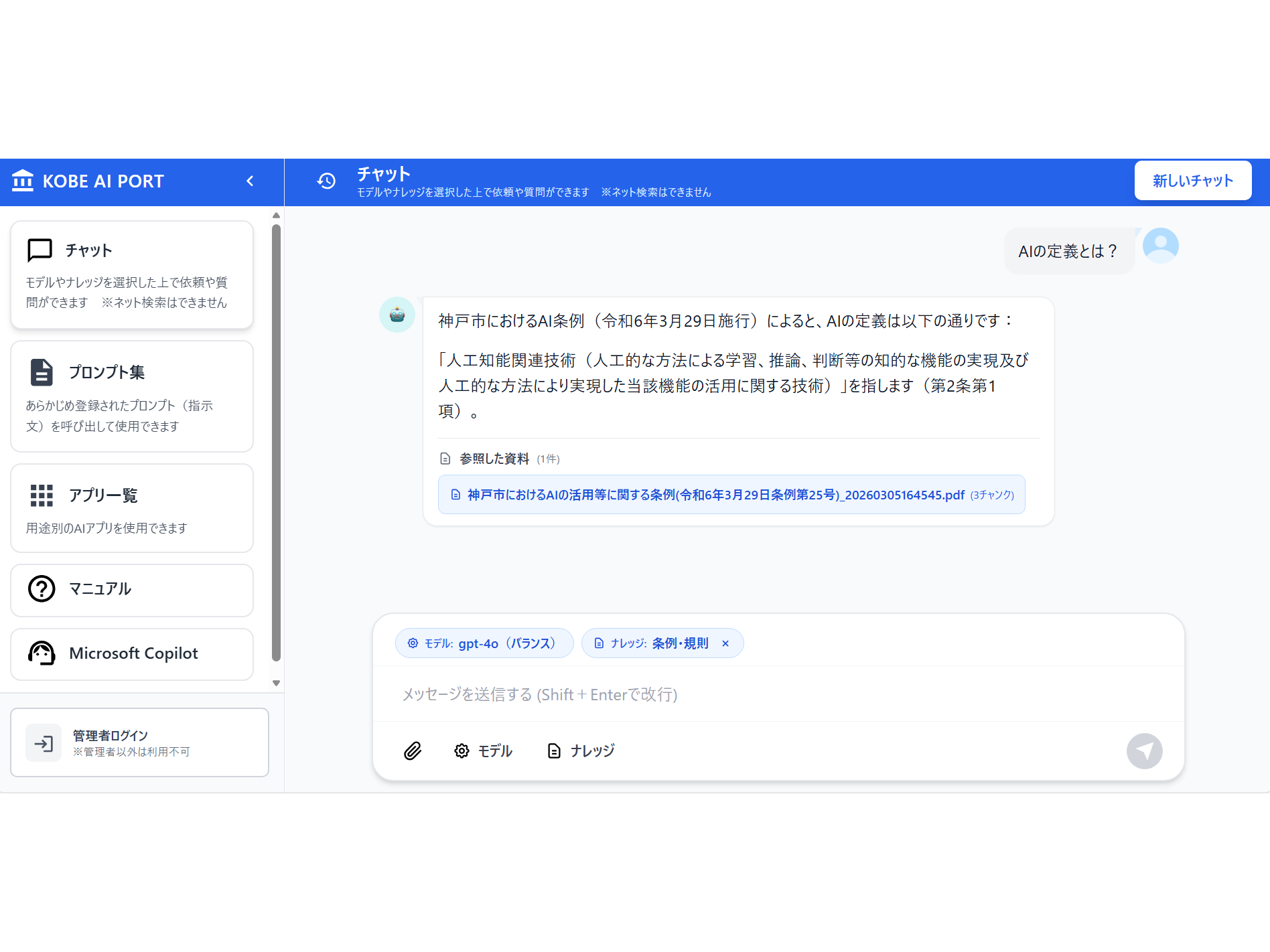Open the モデル selector below the input
The height and width of the screenshot is (952, 1270).
click(x=483, y=751)
